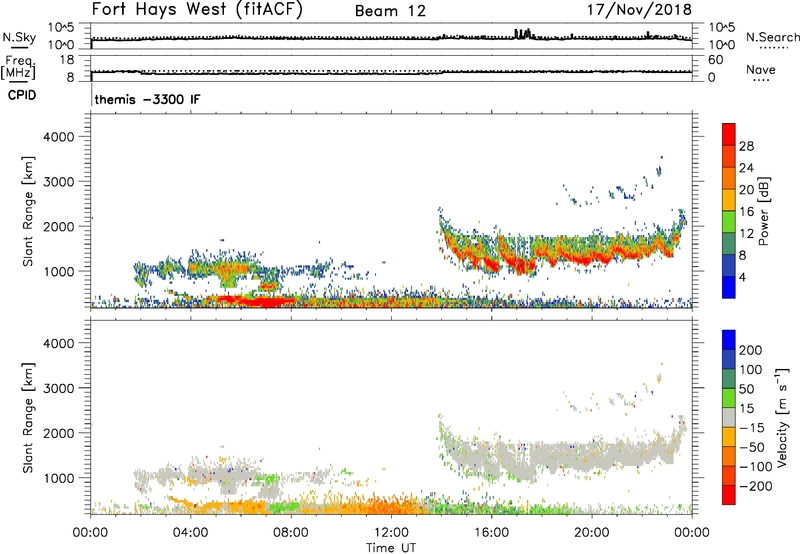Click the 'themis -3300 IF' text
The width and height of the screenshot is (800, 554).
[147, 99]
